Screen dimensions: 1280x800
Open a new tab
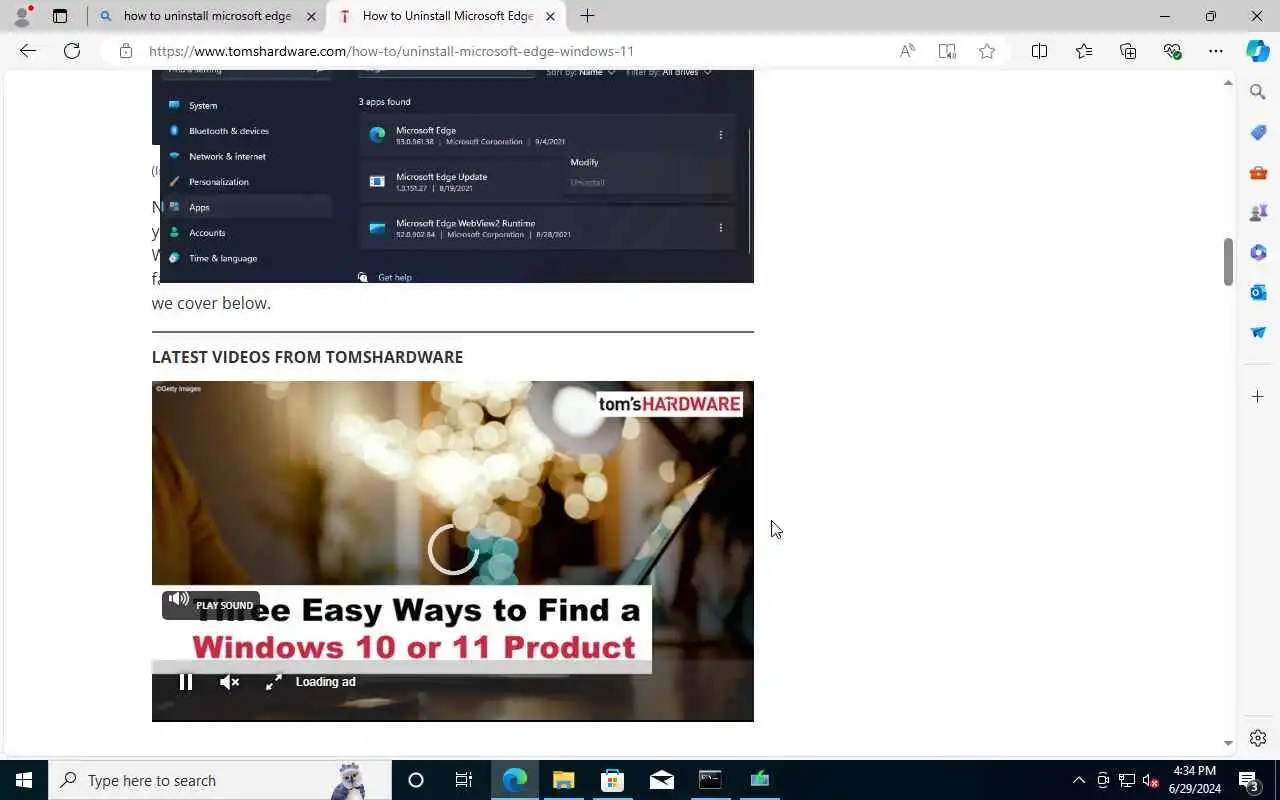[x=588, y=16]
